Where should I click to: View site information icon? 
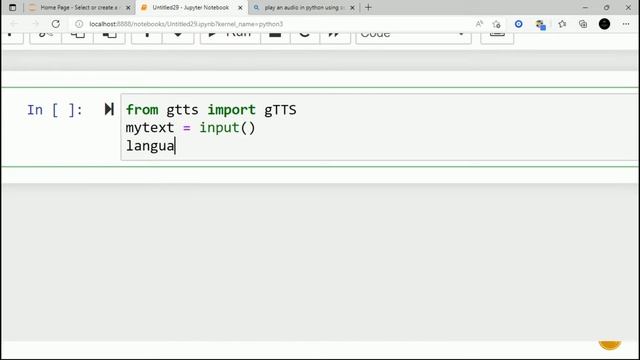79,24
